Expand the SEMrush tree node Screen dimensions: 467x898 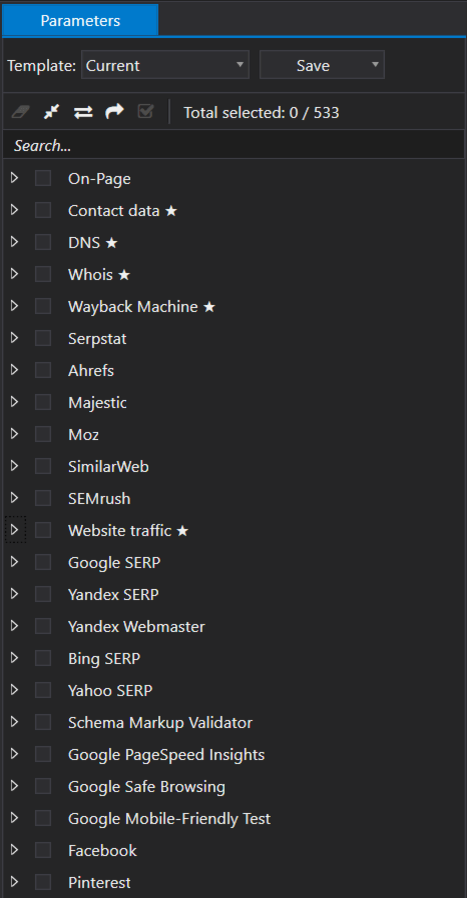(14, 498)
